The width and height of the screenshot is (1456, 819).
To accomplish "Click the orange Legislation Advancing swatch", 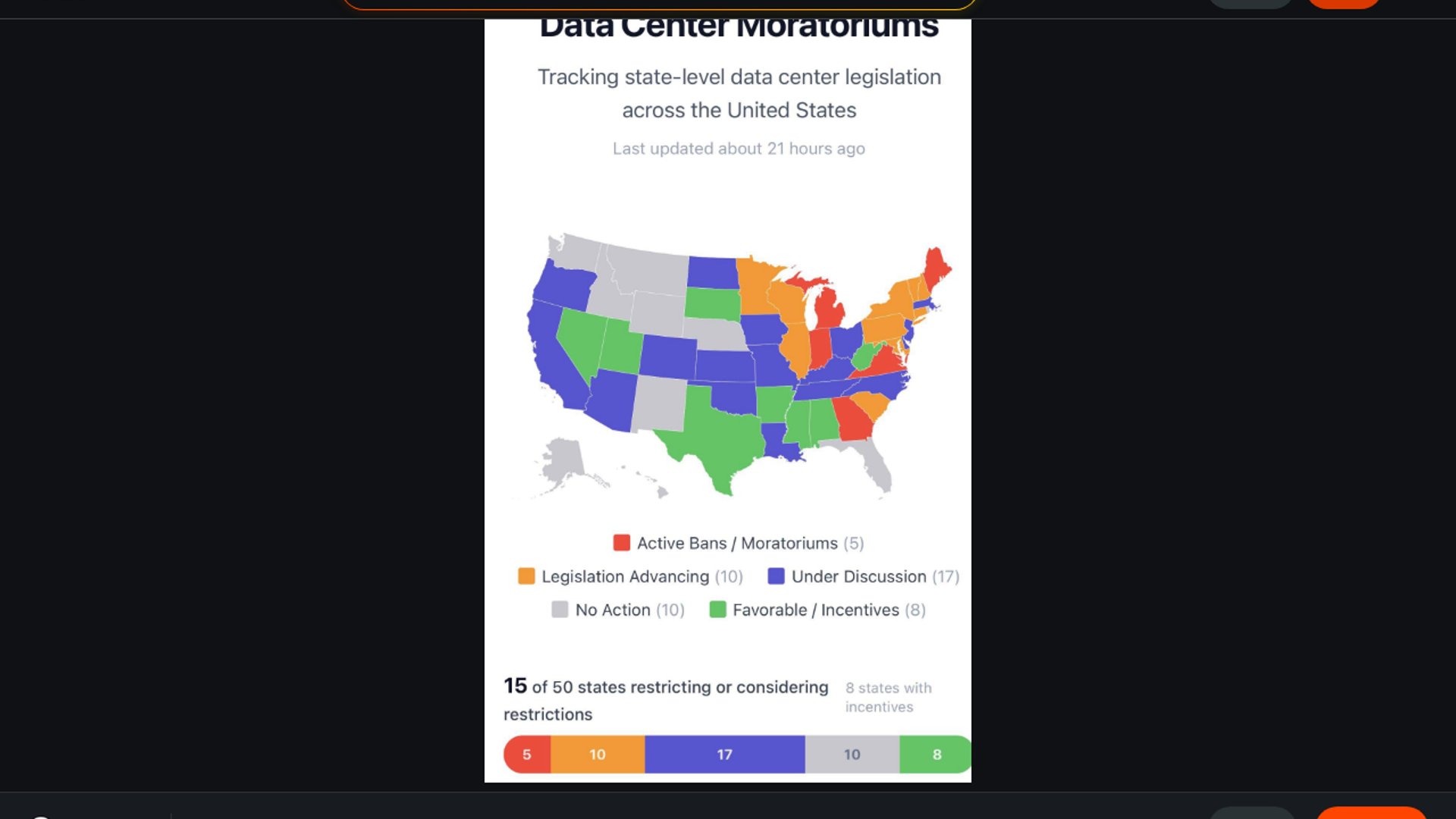I will [526, 576].
